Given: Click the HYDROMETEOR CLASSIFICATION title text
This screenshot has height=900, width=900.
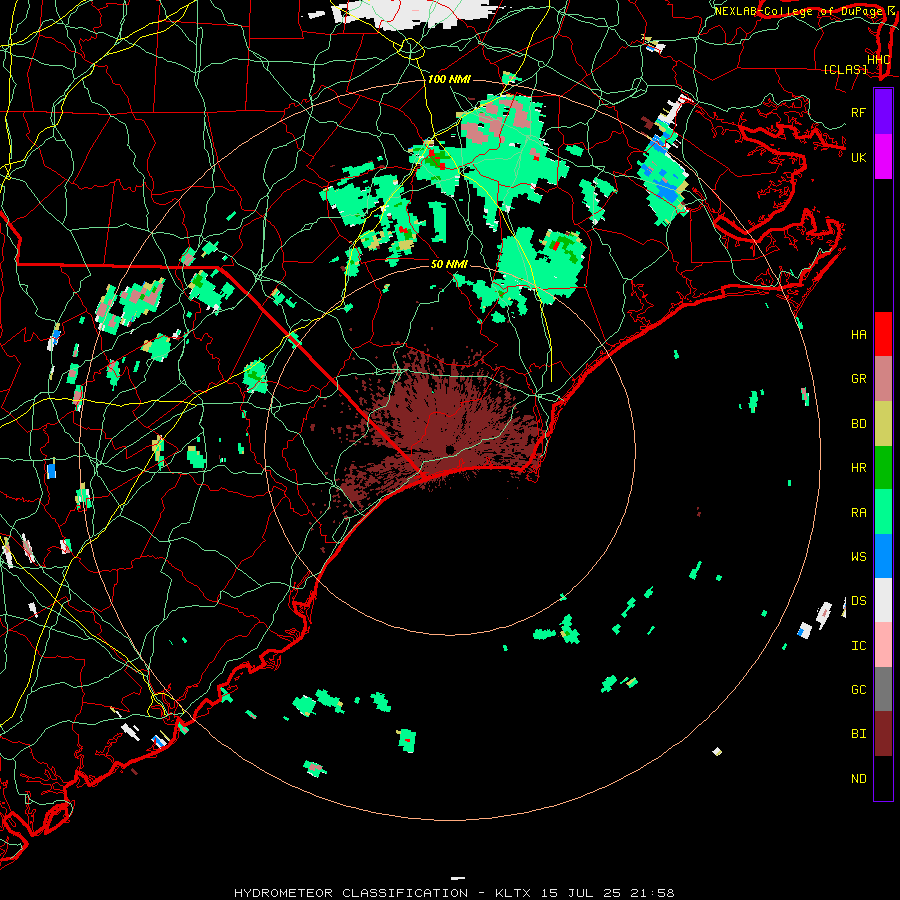Looking at the screenshot, I should pos(351,893).
